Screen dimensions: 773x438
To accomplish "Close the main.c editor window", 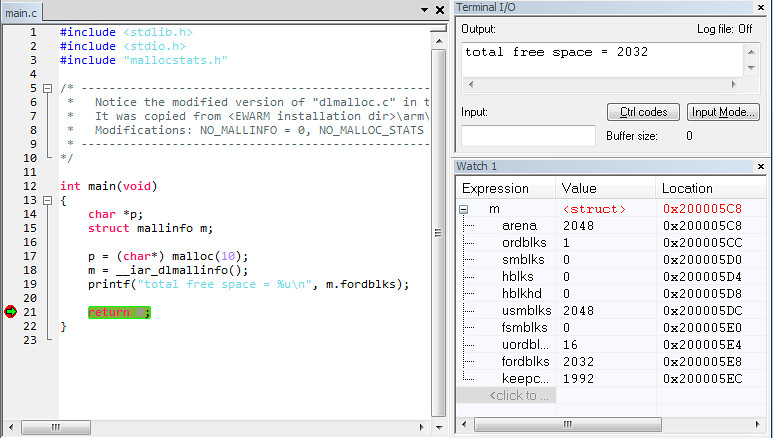I will [x=440, y=10].
